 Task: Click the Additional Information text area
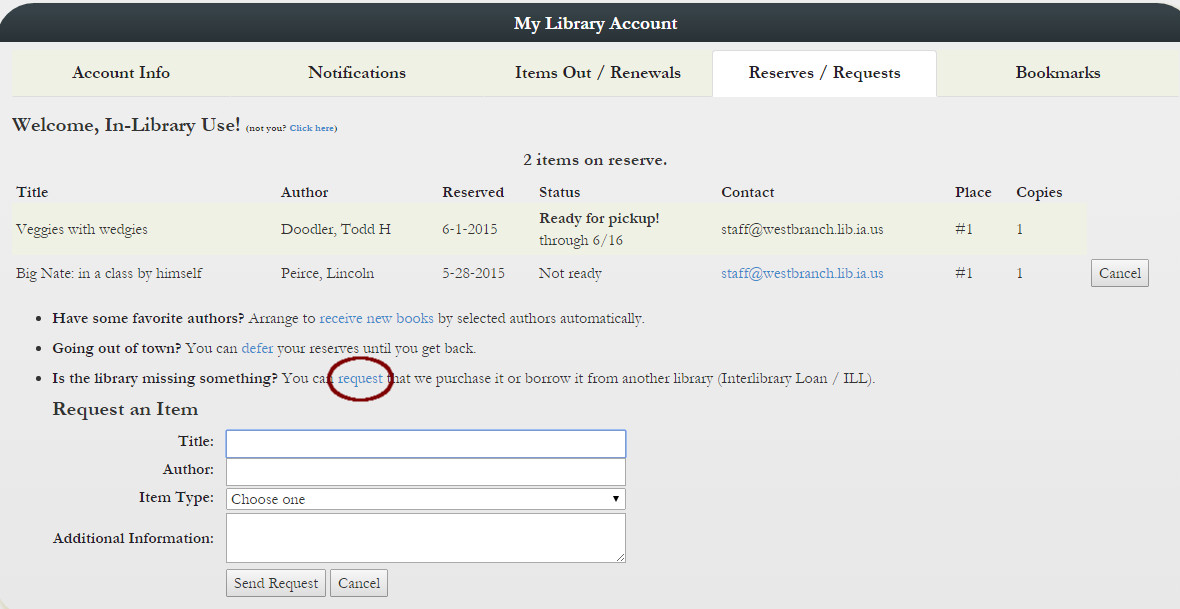(426, 538)
